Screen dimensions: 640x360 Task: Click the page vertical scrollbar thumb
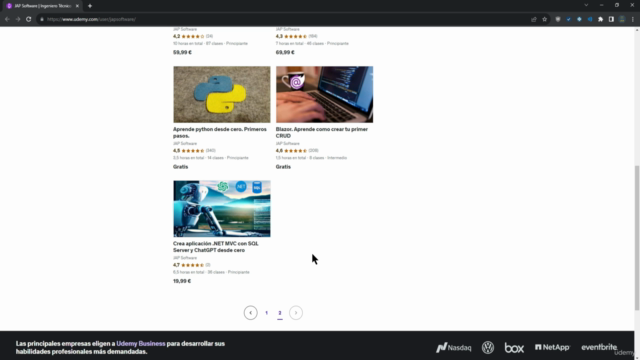click(x=637, y=238)
